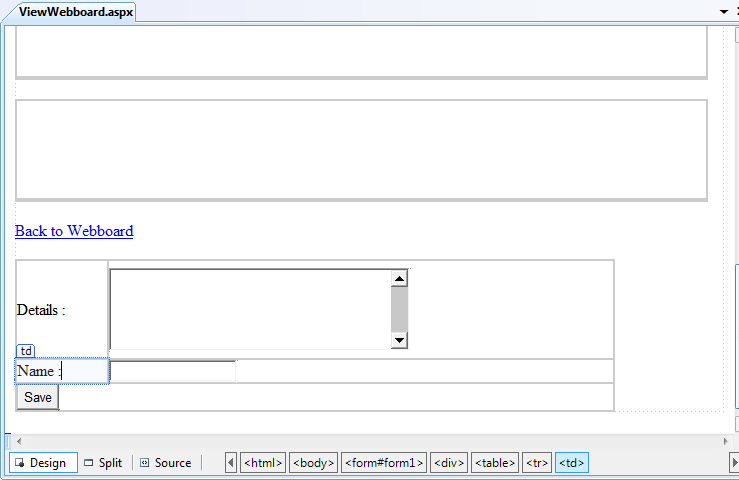This screenshot has width=739, height=480.
Task: Select the <body> tag in breadcrumb
Action: pyautogui.click(x=313, y=463)
